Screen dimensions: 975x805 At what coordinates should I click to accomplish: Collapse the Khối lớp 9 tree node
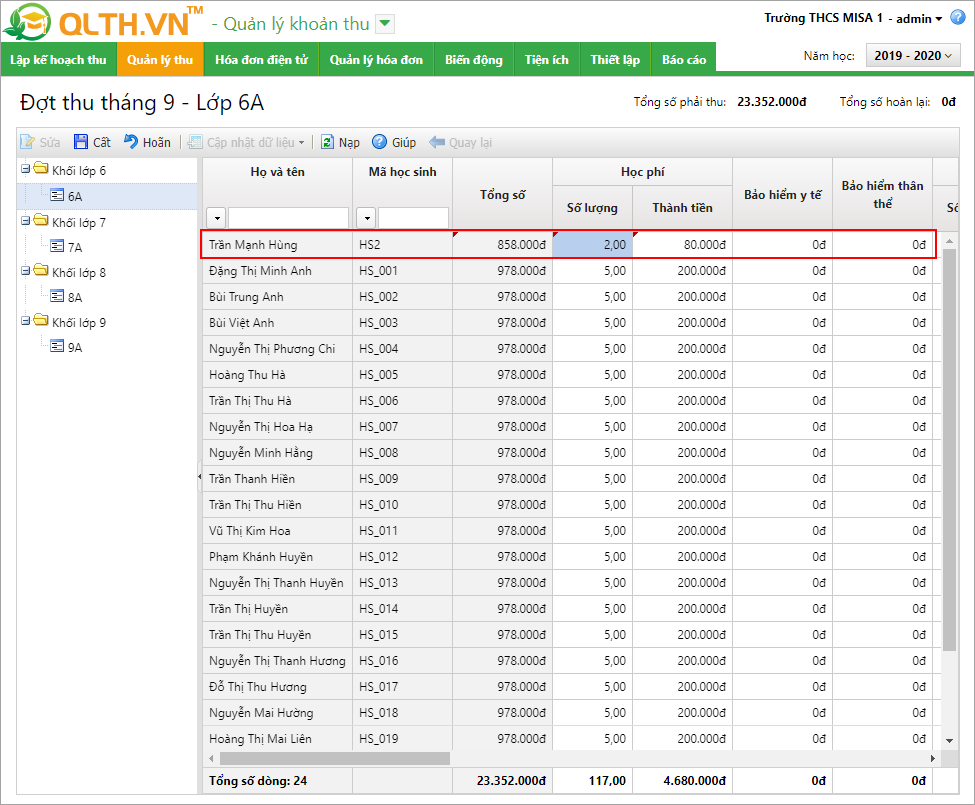[25, 322]
